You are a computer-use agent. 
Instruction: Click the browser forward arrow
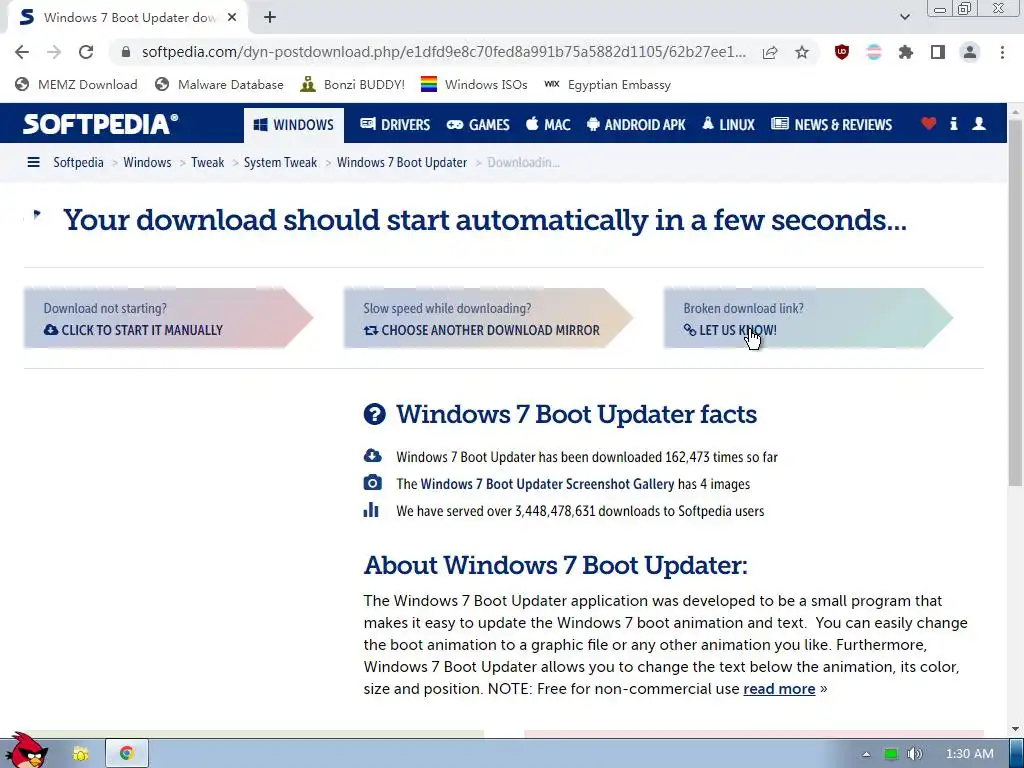coord(54,52)
